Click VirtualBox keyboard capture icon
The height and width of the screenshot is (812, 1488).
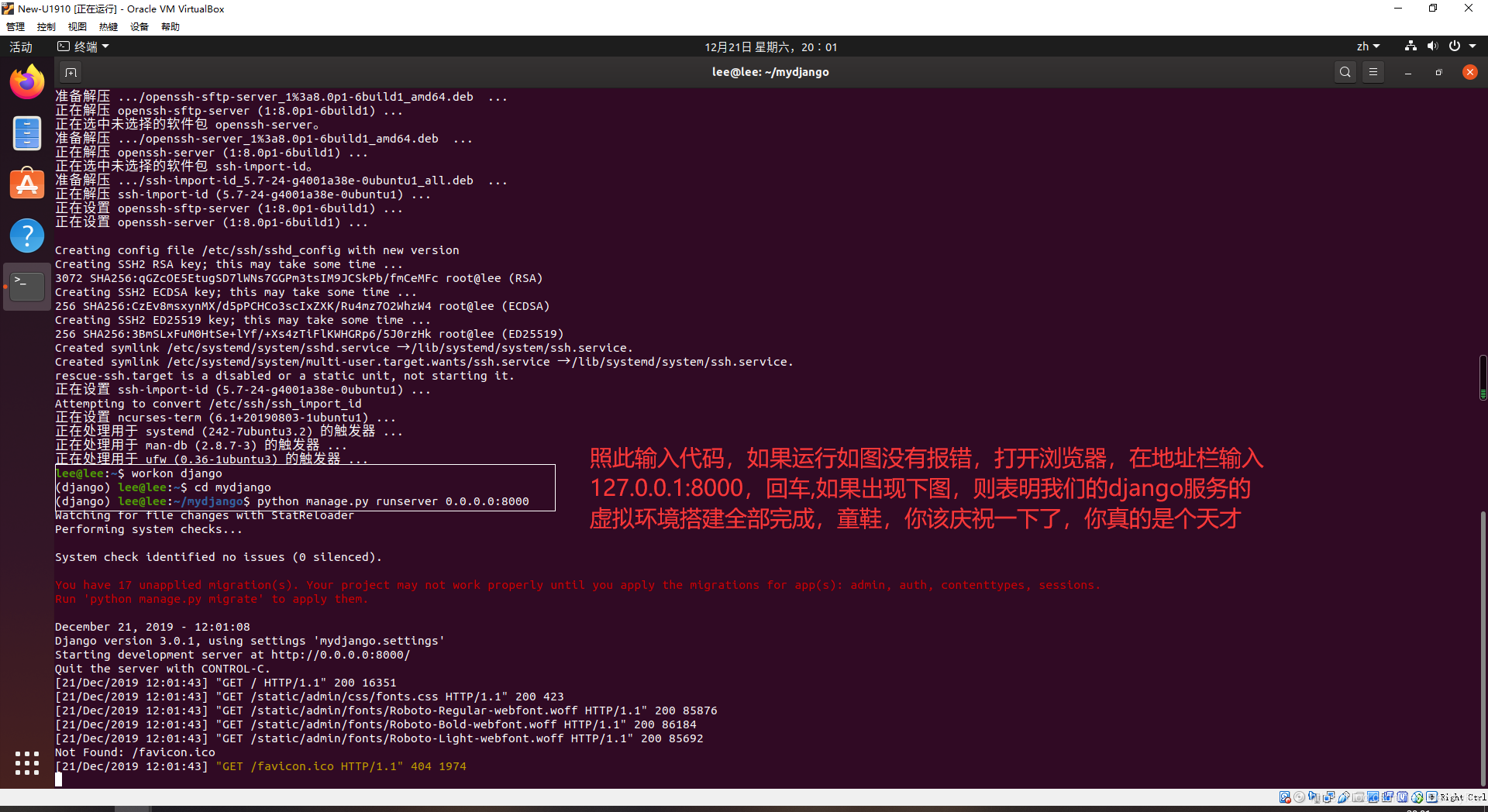coord(1431,797)
